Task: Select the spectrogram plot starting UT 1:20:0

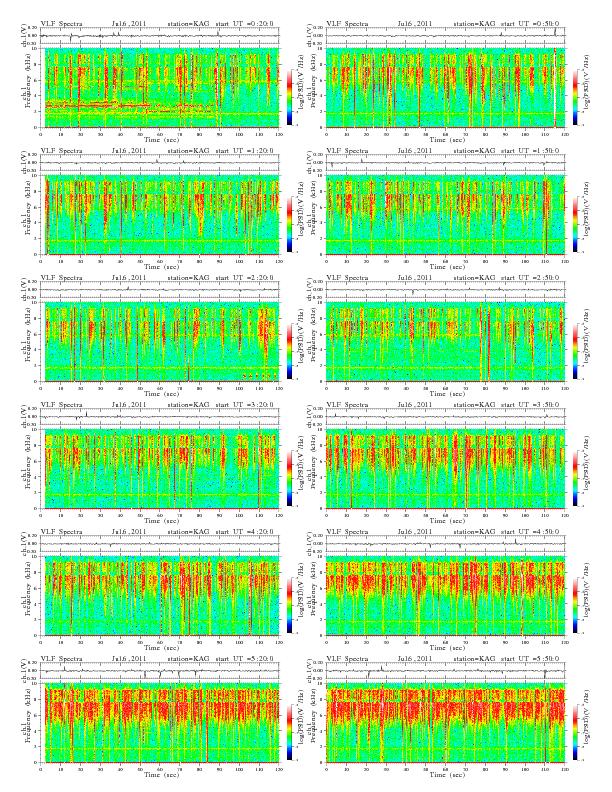Action: click(x=160, y=215)
